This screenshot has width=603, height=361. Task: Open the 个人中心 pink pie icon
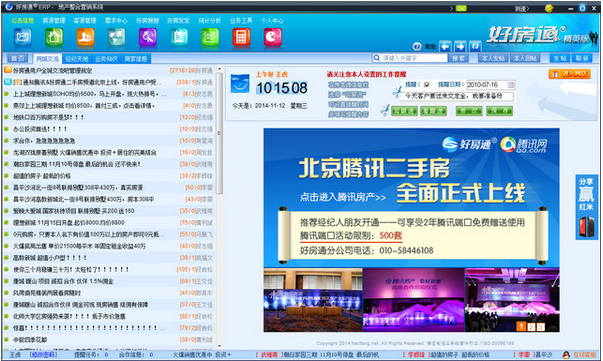click(x=273, y=37)
